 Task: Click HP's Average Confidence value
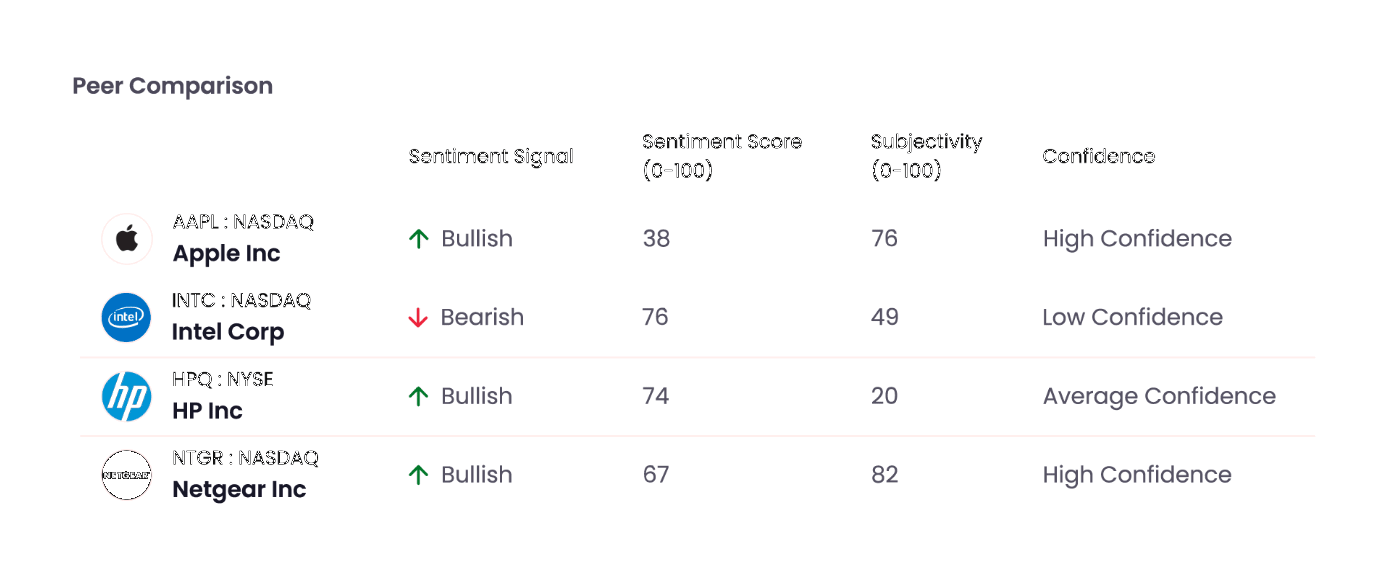[1159, 397]
